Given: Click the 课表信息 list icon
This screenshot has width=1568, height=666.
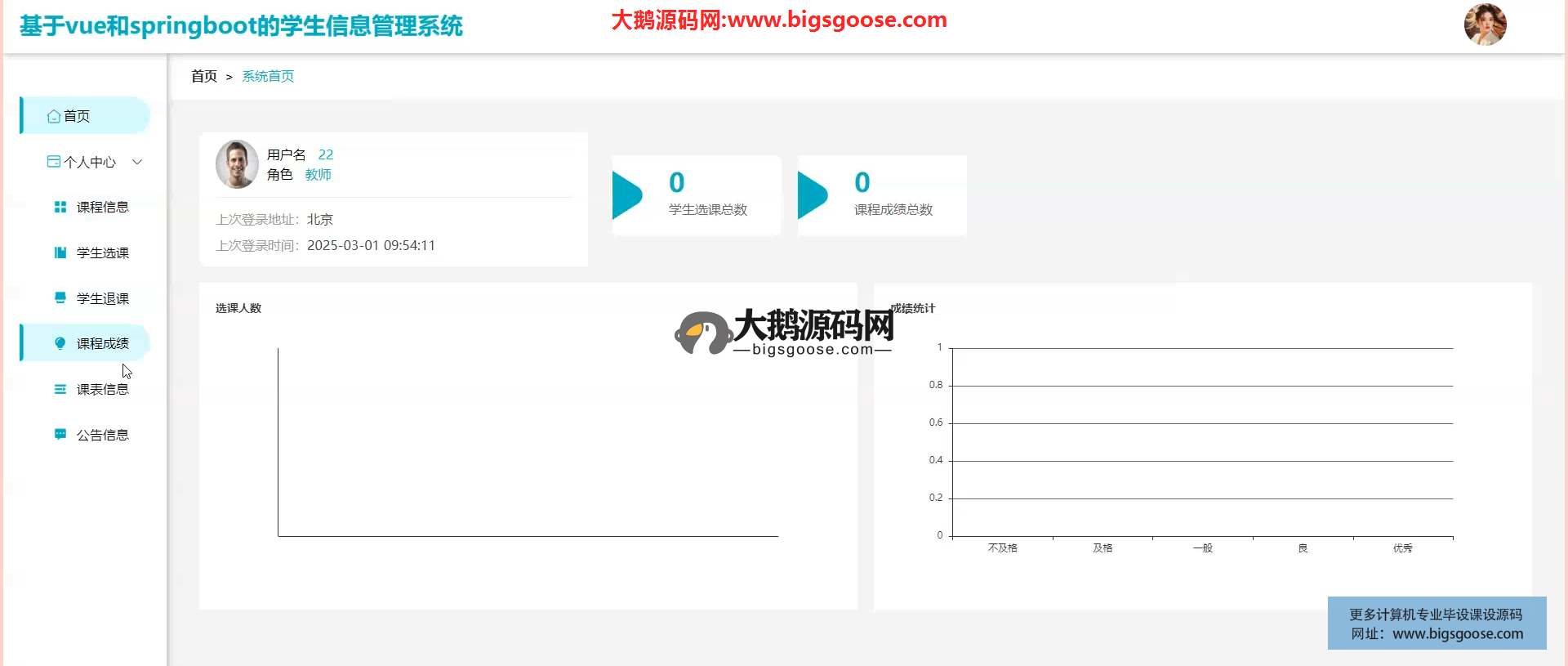Looking at the screenshot, I should [60, 390].
